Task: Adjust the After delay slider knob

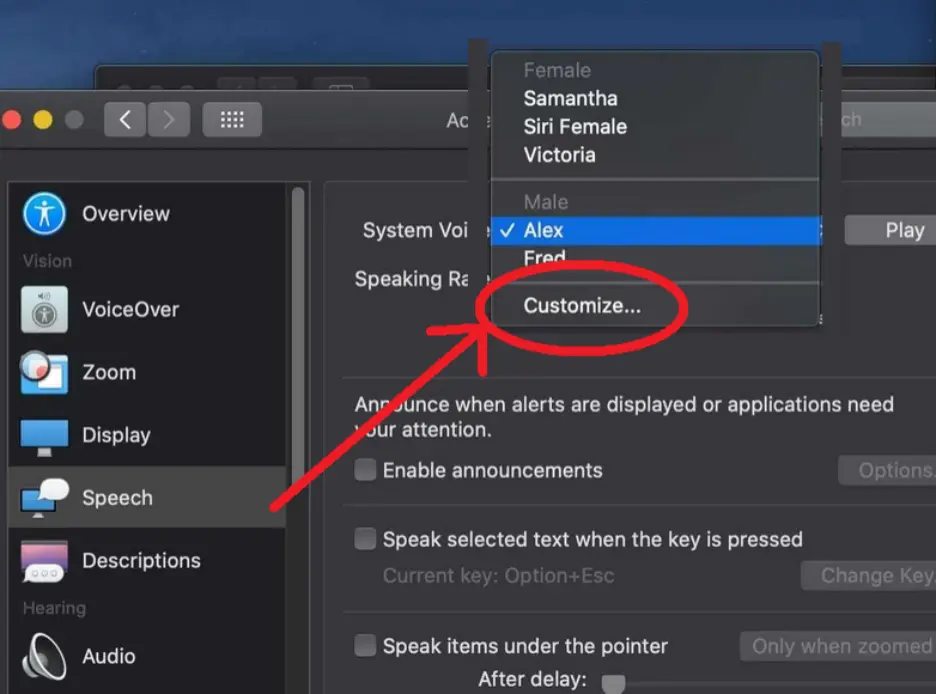Action: coord(613,683)
